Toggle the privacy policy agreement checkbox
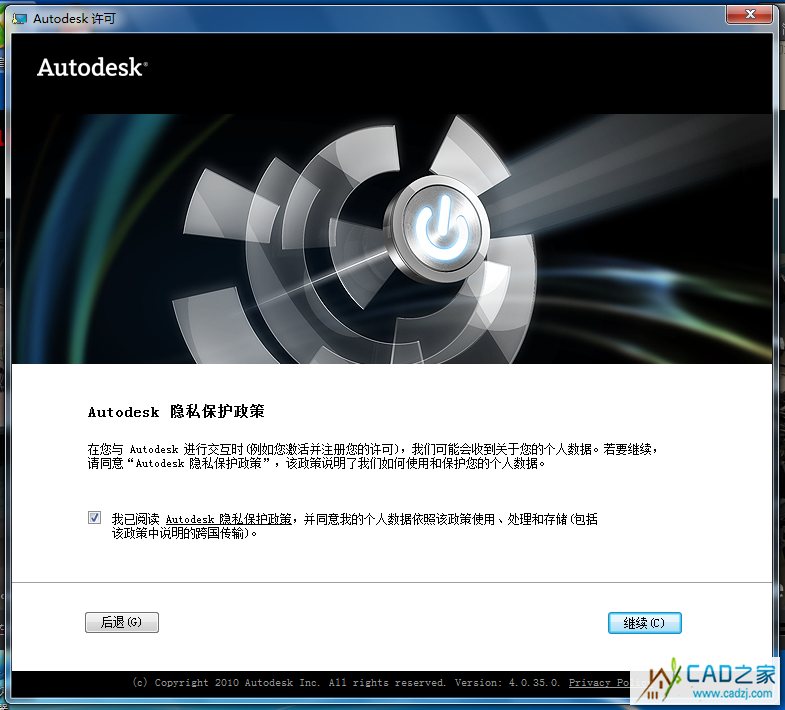Screen dimensions: 785x710 click(x=94, y=518)
